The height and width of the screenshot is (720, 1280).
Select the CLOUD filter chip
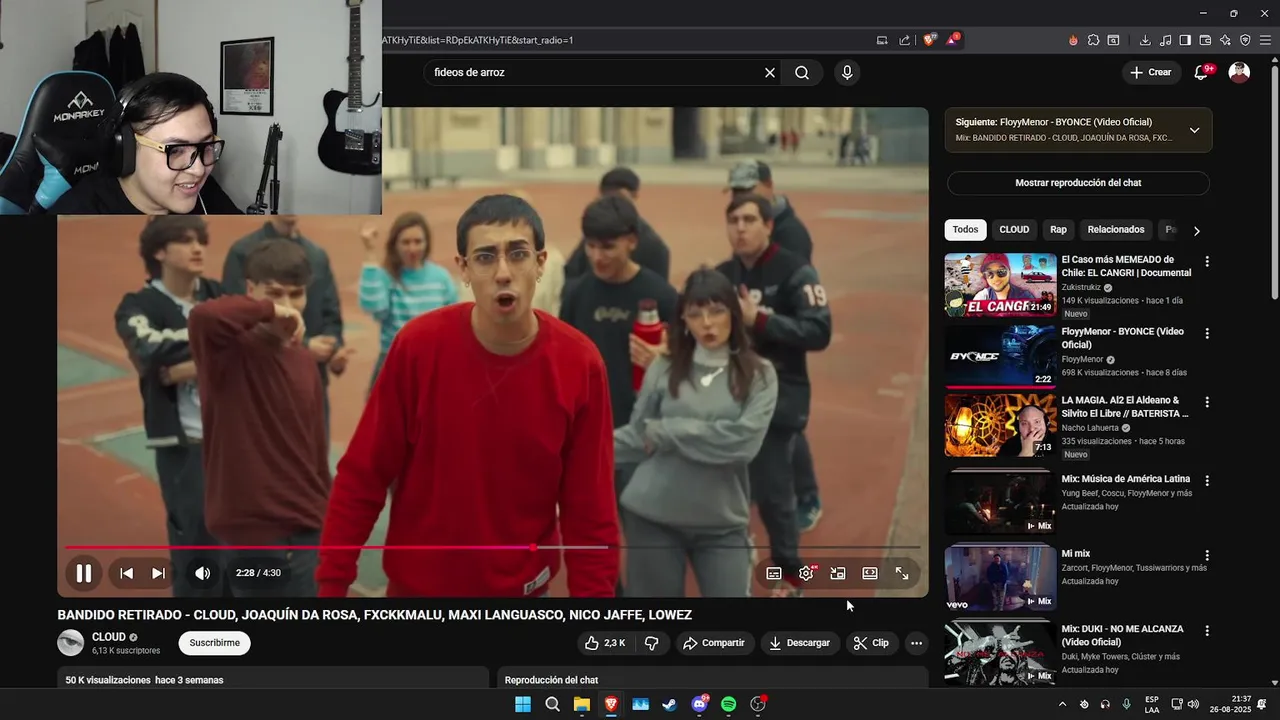tap(1014, 230)
